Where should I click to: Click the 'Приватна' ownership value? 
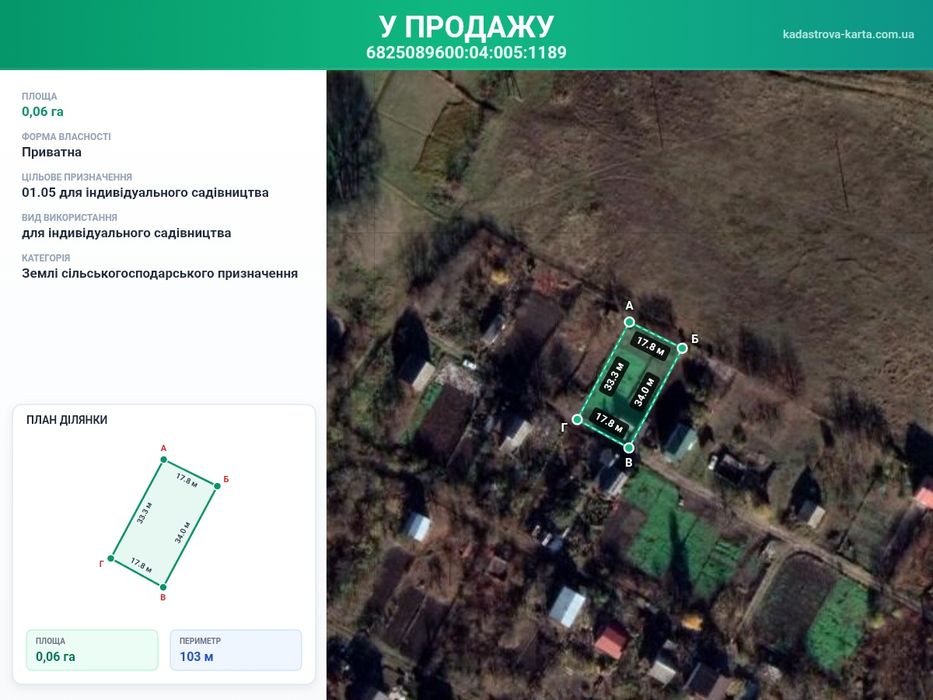point(52,152)
